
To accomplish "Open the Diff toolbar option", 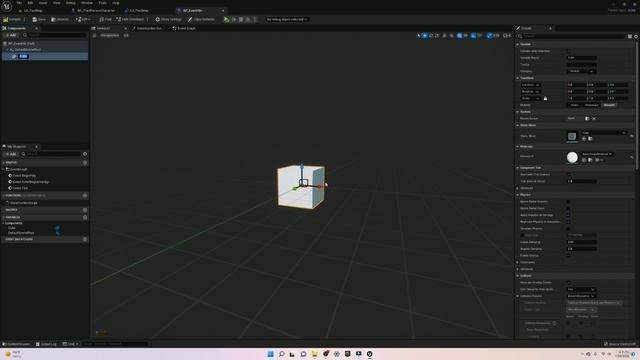I will click(83, 19).
